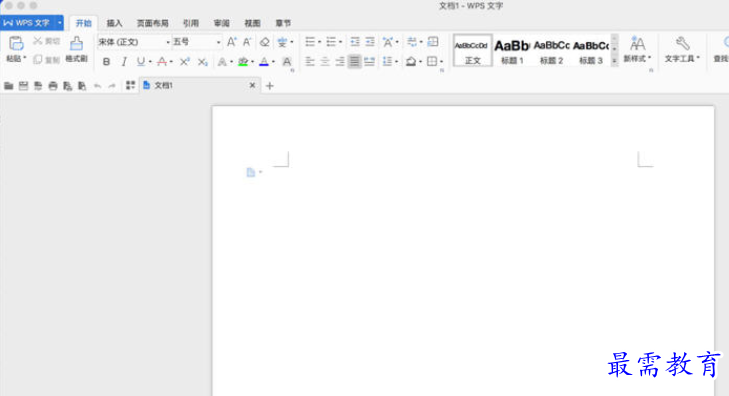
Task: Toggle italic formatting
Action: click(x=124, y=61)
